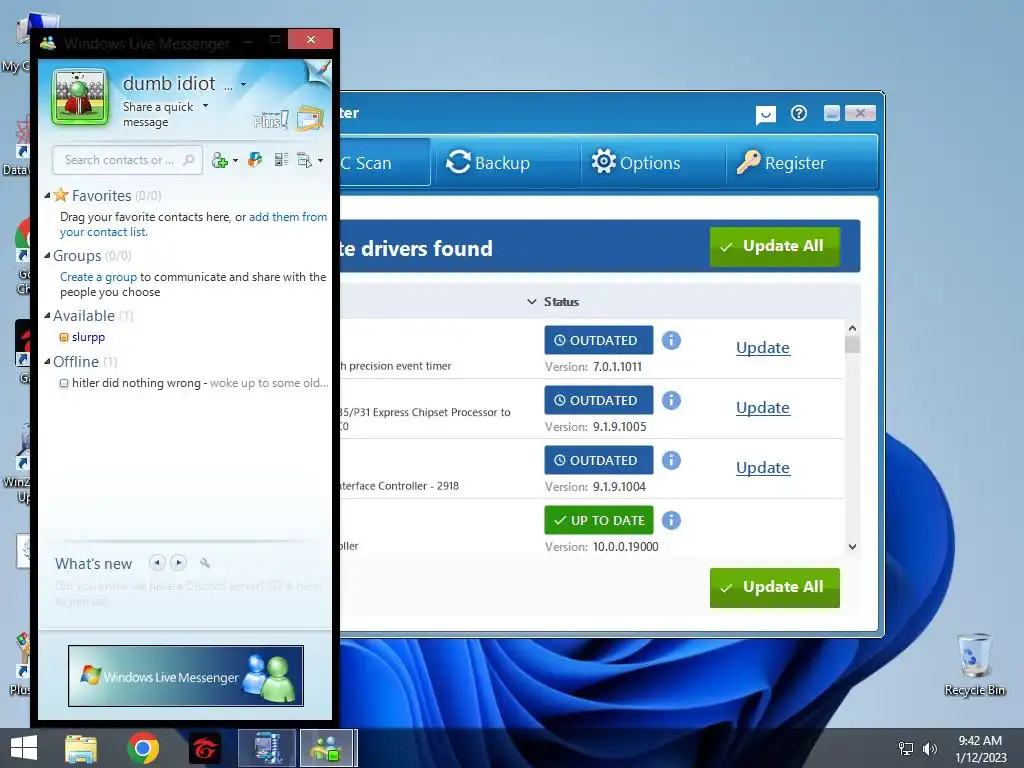Update the Interface Controller 2918 driver

pyautogui.click(x=763, y=468)
